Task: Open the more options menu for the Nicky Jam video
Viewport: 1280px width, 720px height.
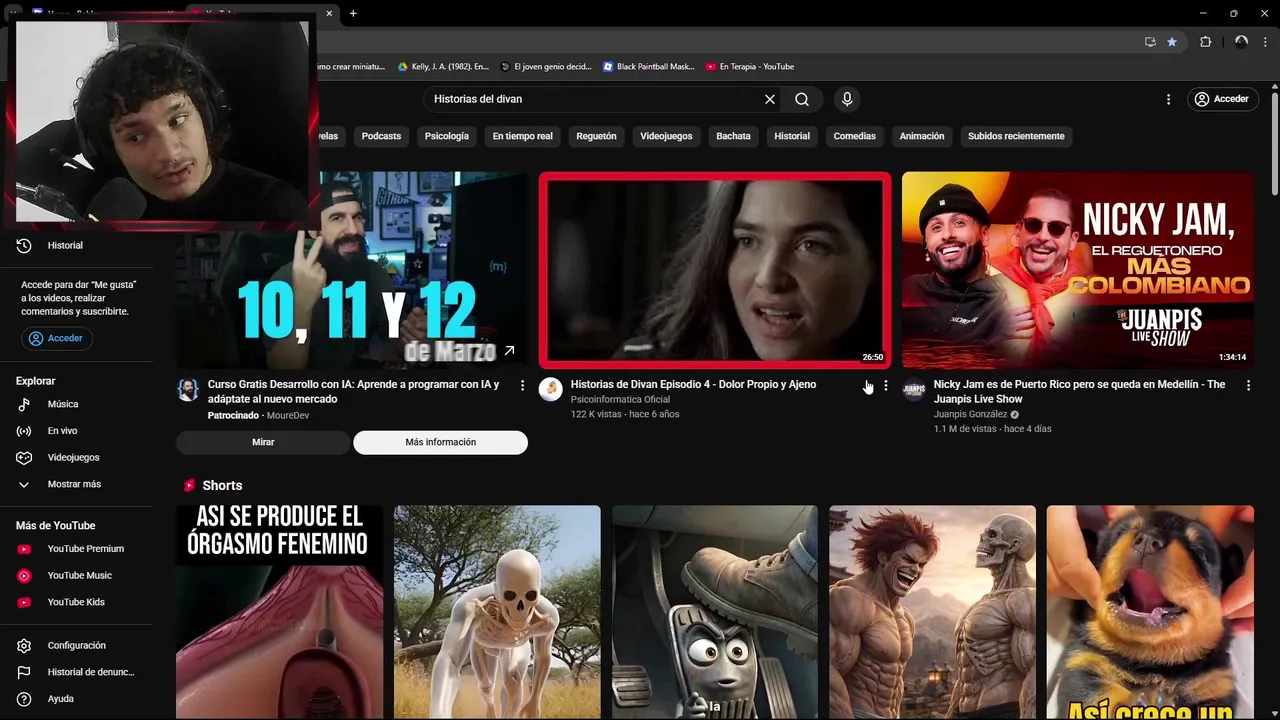Action: [x=1248, y=385]
